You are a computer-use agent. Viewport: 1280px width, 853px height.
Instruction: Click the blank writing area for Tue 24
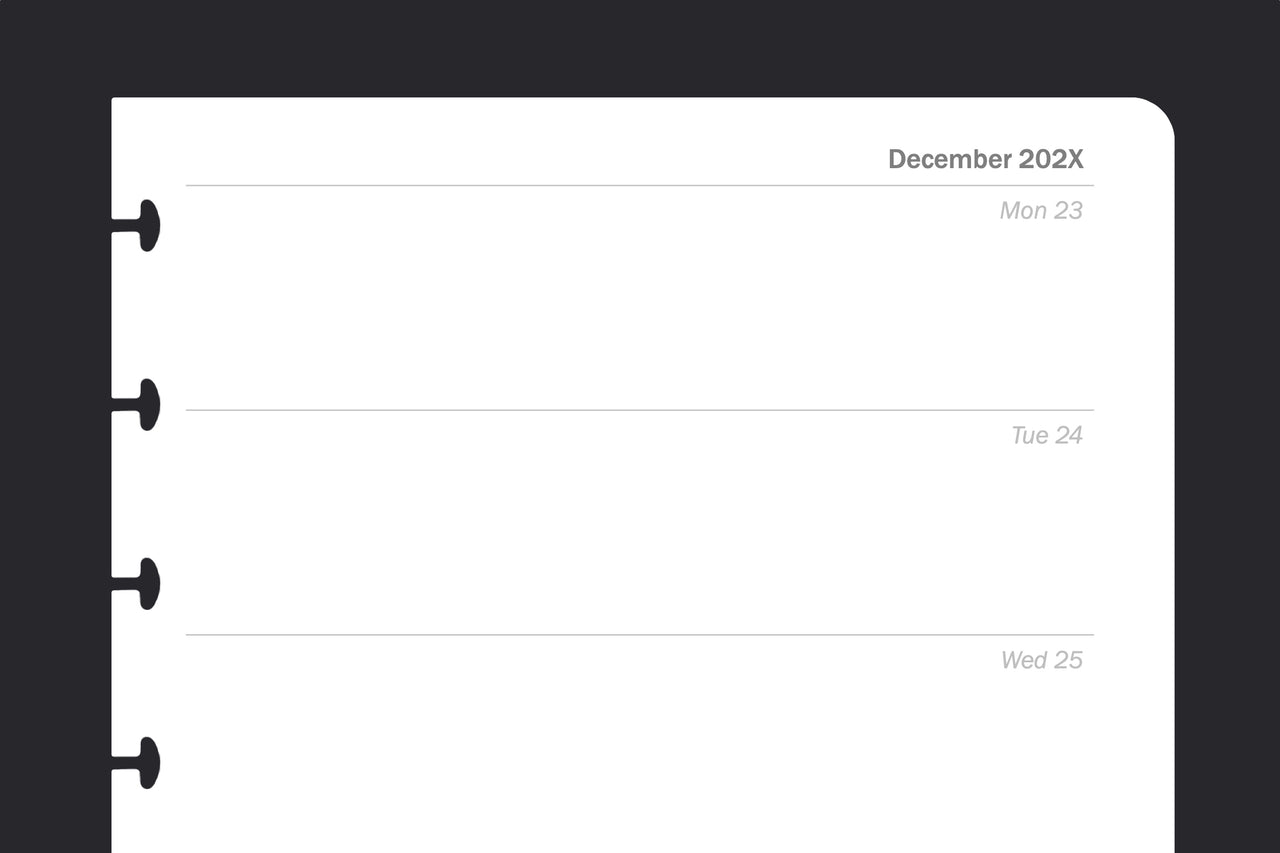(x=600, y=525)
